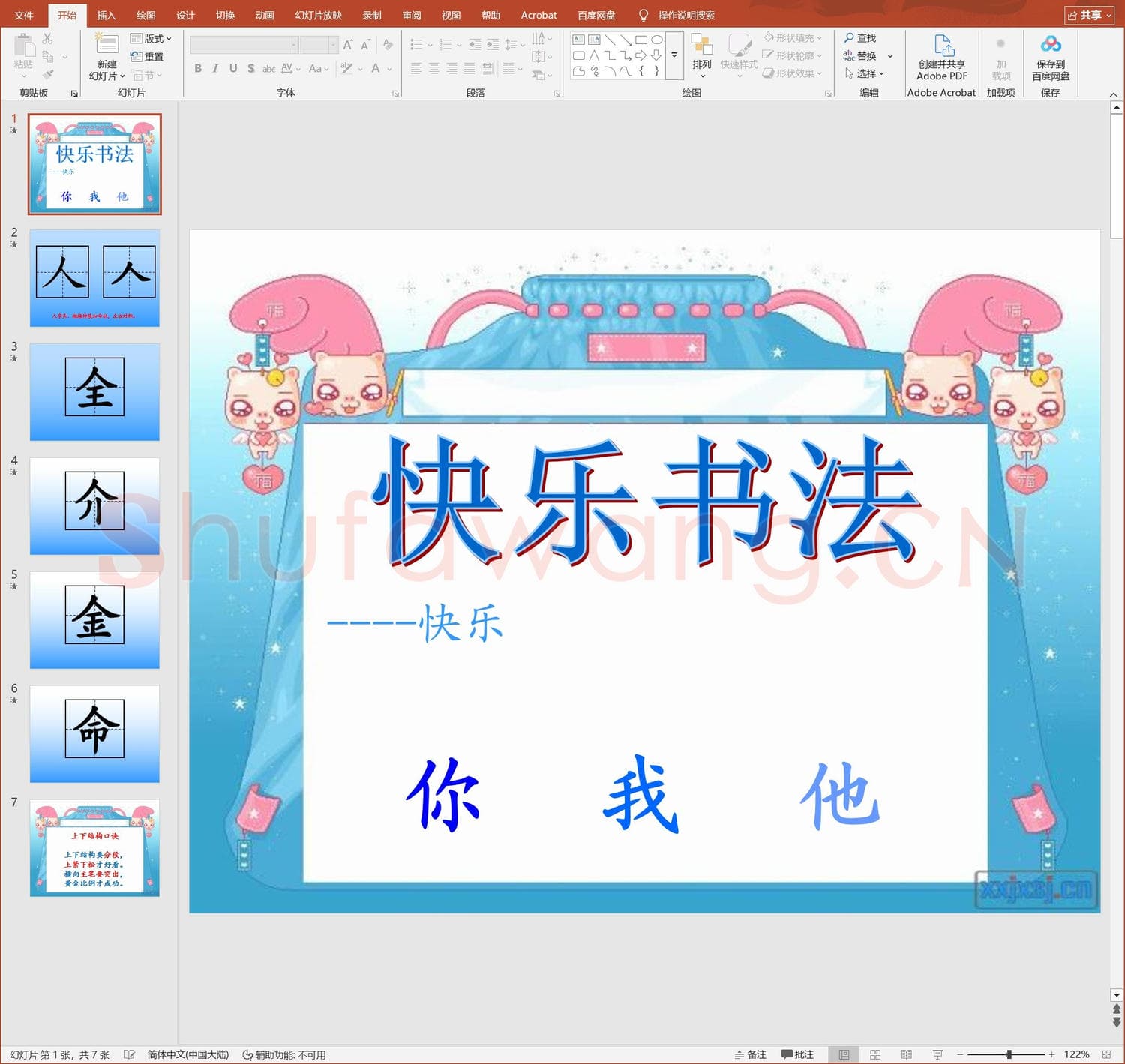Select the Rectangle shape in gallery
This screenshot has width=1125, height=1064.
pyautogui.click(x=641, y=40)
